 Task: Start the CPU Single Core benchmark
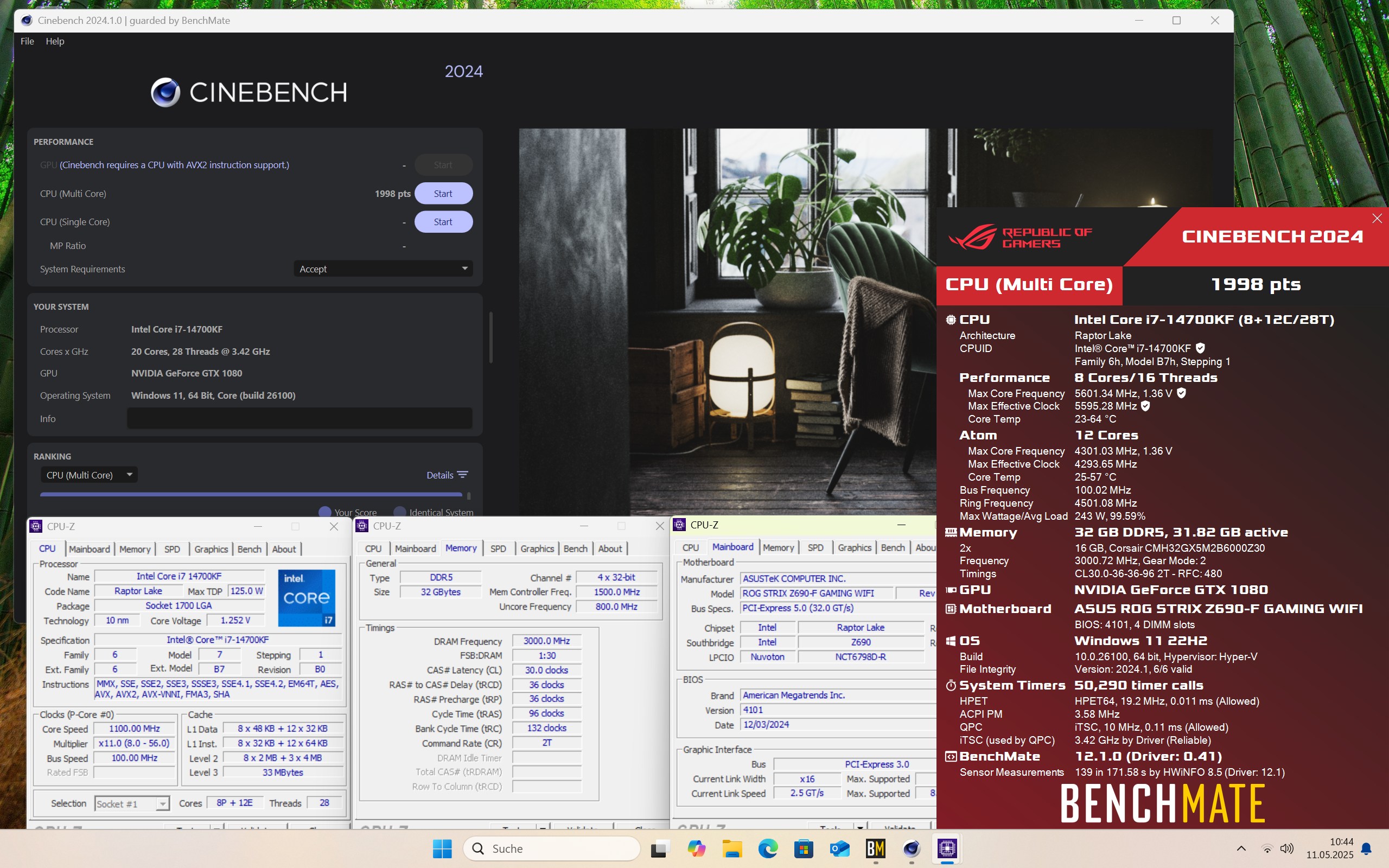pos(443,221)
